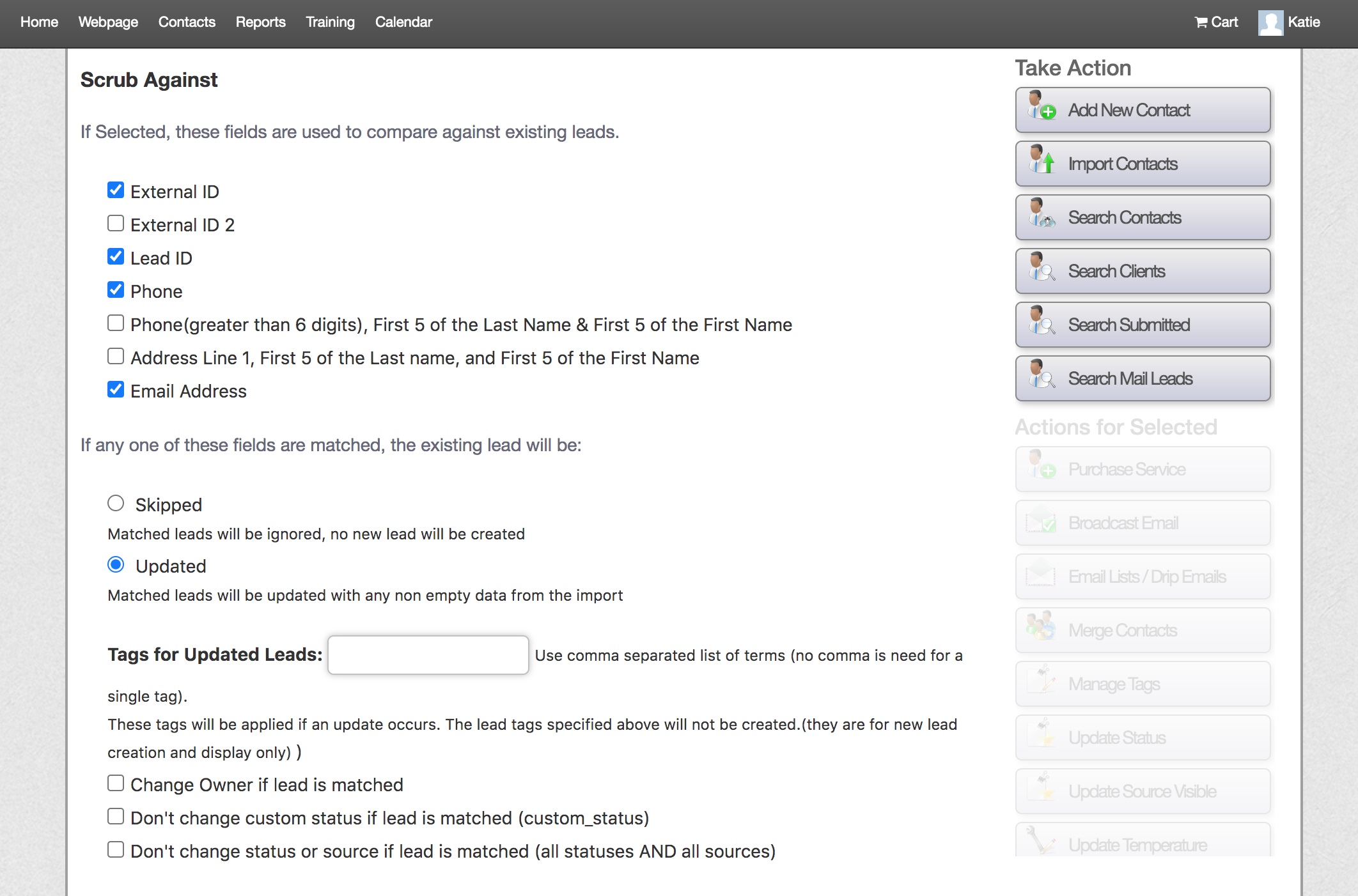This screenshot has width=1358, height=896.
Task: Uncheck the External ID checkbox
Action: pyautogui.click(x=116, y=190)
